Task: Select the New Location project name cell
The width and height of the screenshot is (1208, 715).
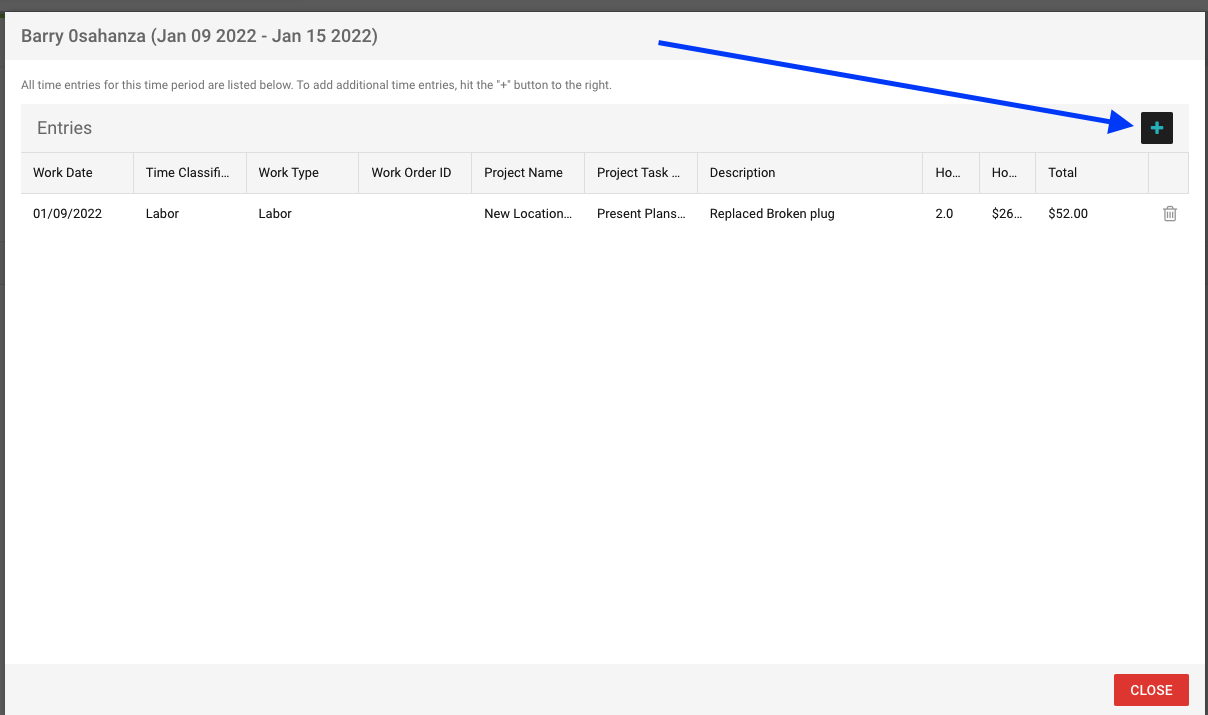Action: (x=528, y=214)
